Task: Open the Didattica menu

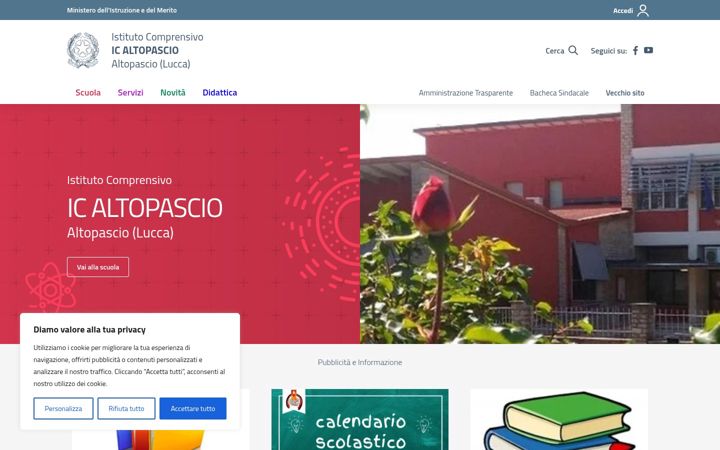Action: [219, 92]
